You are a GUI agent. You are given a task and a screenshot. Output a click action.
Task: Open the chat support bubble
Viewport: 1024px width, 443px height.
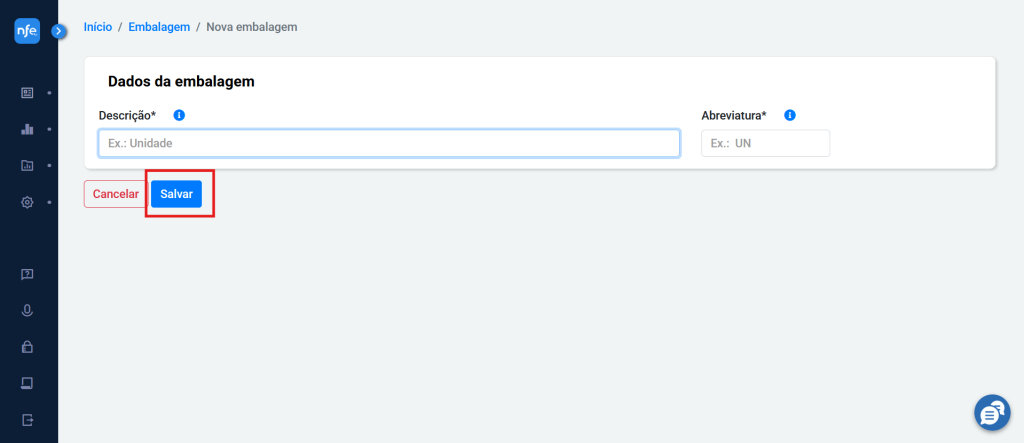tap(992, 412)
